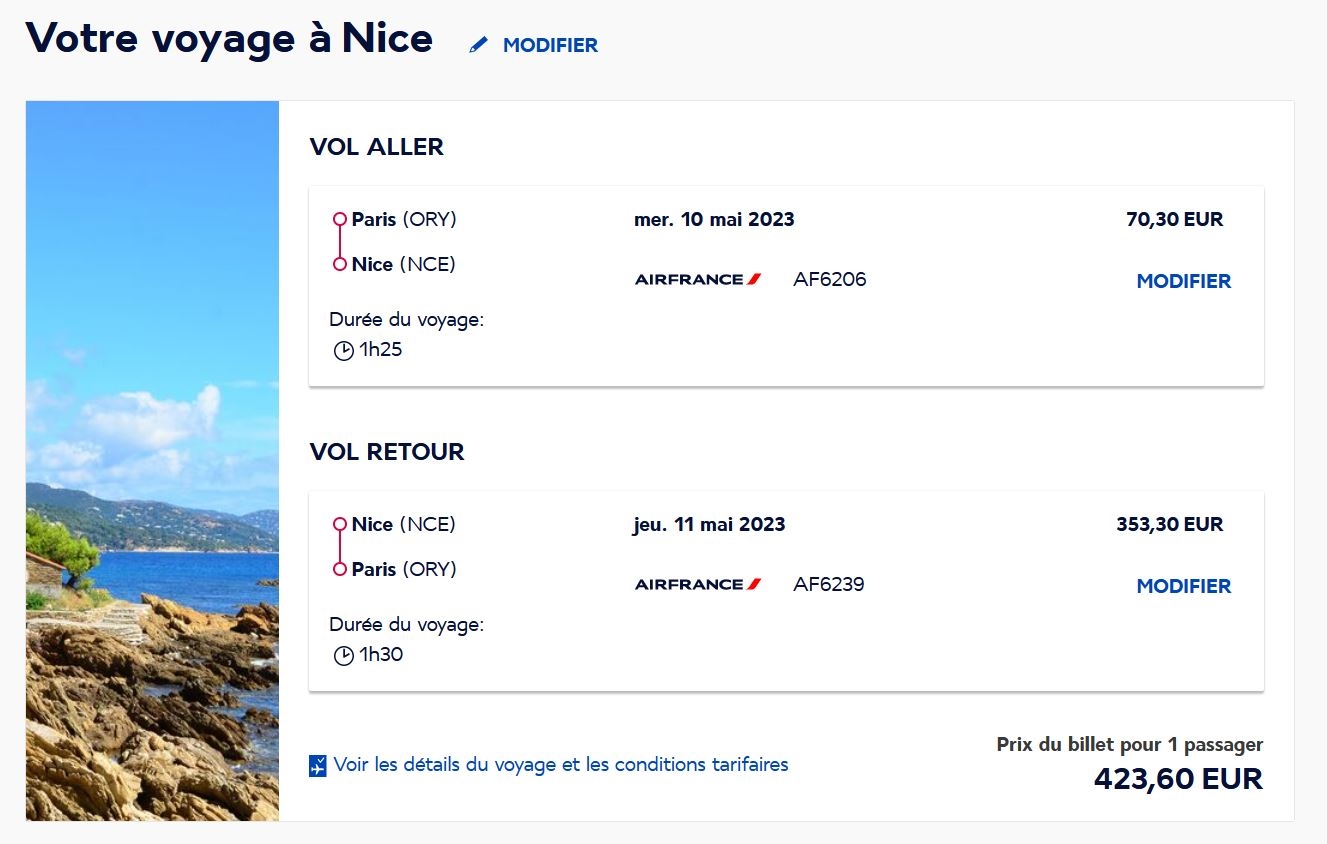Click the top MODIFIER link near the title
Viewport: 1327px width, 844px height.
pos(550,45)
